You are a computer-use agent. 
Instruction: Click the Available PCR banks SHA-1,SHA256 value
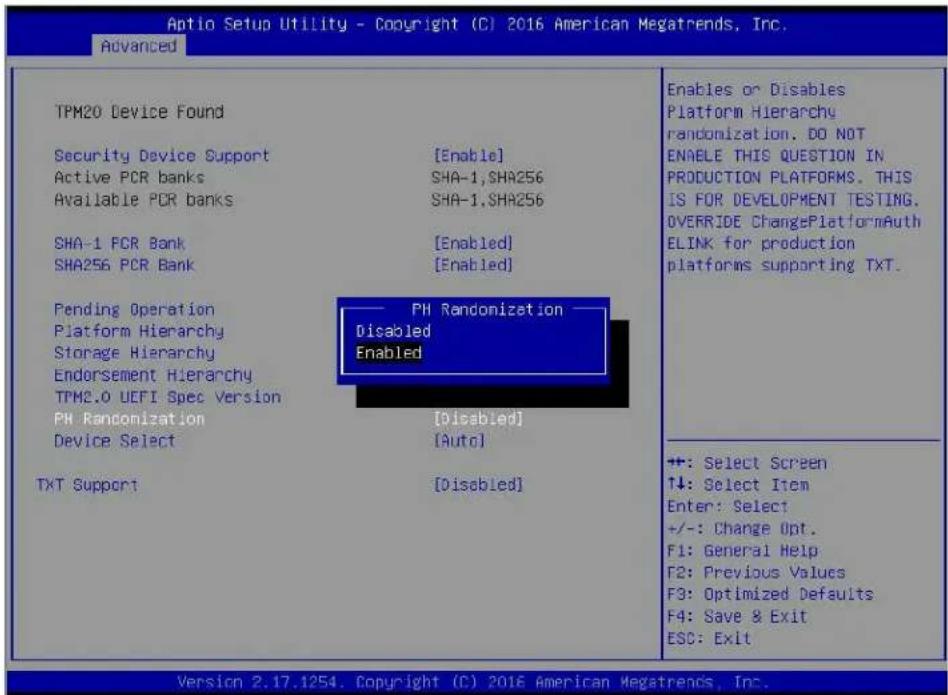click(x=487, y=200)
